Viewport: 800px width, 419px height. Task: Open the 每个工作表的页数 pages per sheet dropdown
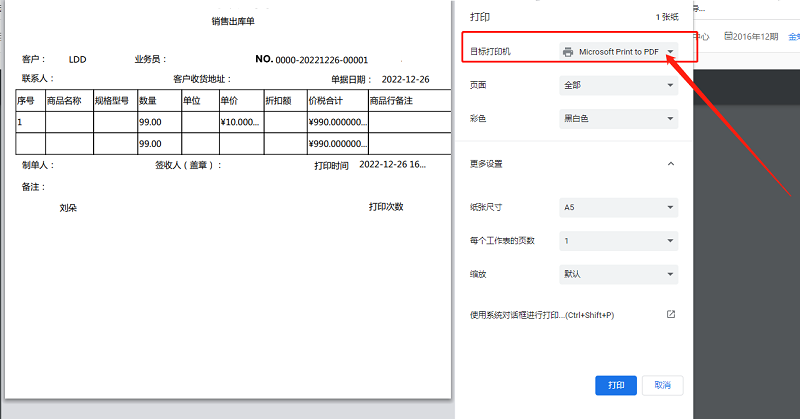[x=619, y=241]
